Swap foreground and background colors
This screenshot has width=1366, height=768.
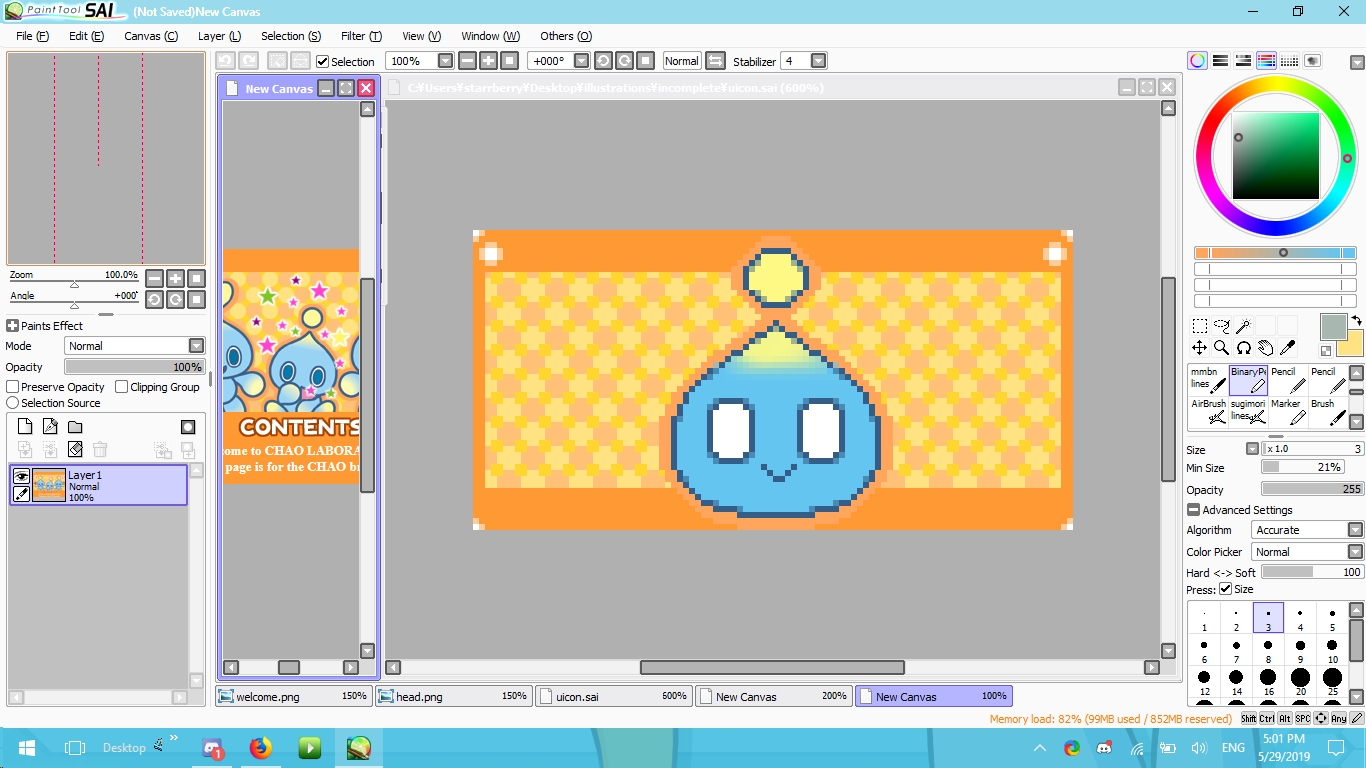(1356, 320)
